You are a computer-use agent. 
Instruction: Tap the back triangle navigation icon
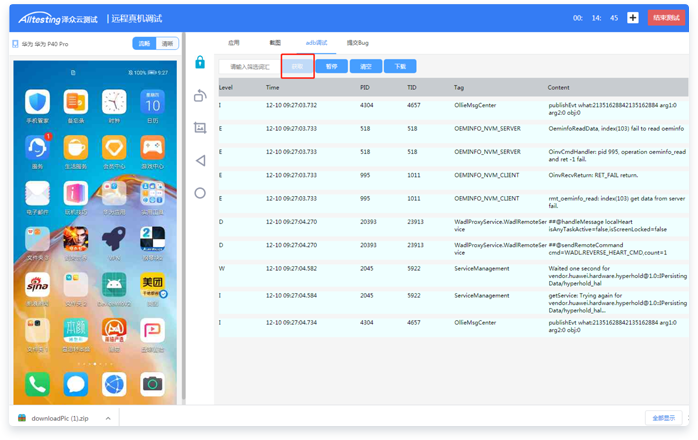[200, 160]
